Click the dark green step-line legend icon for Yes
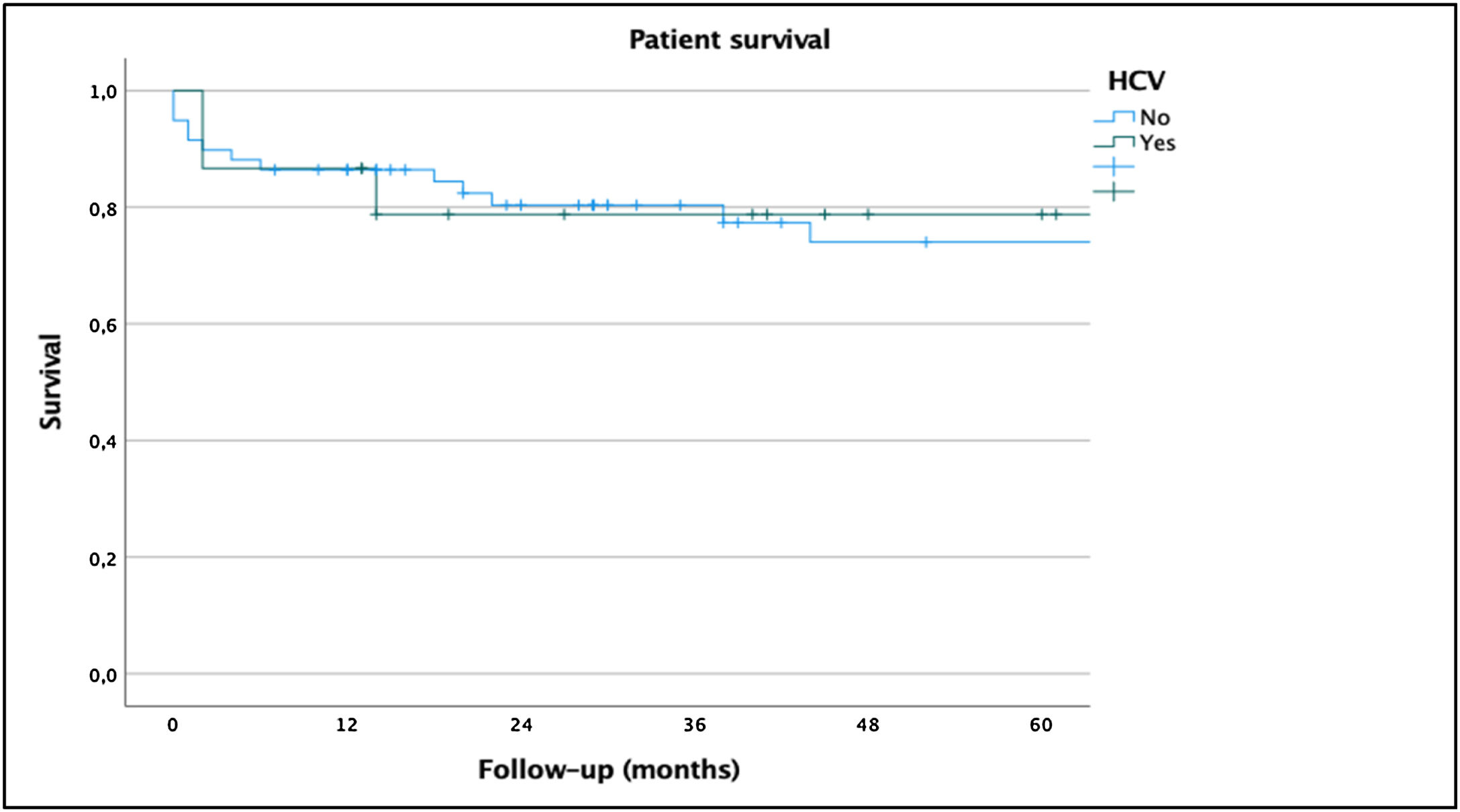The width and height of the screenshot is (1460, 812). [x=1114, y=142]
